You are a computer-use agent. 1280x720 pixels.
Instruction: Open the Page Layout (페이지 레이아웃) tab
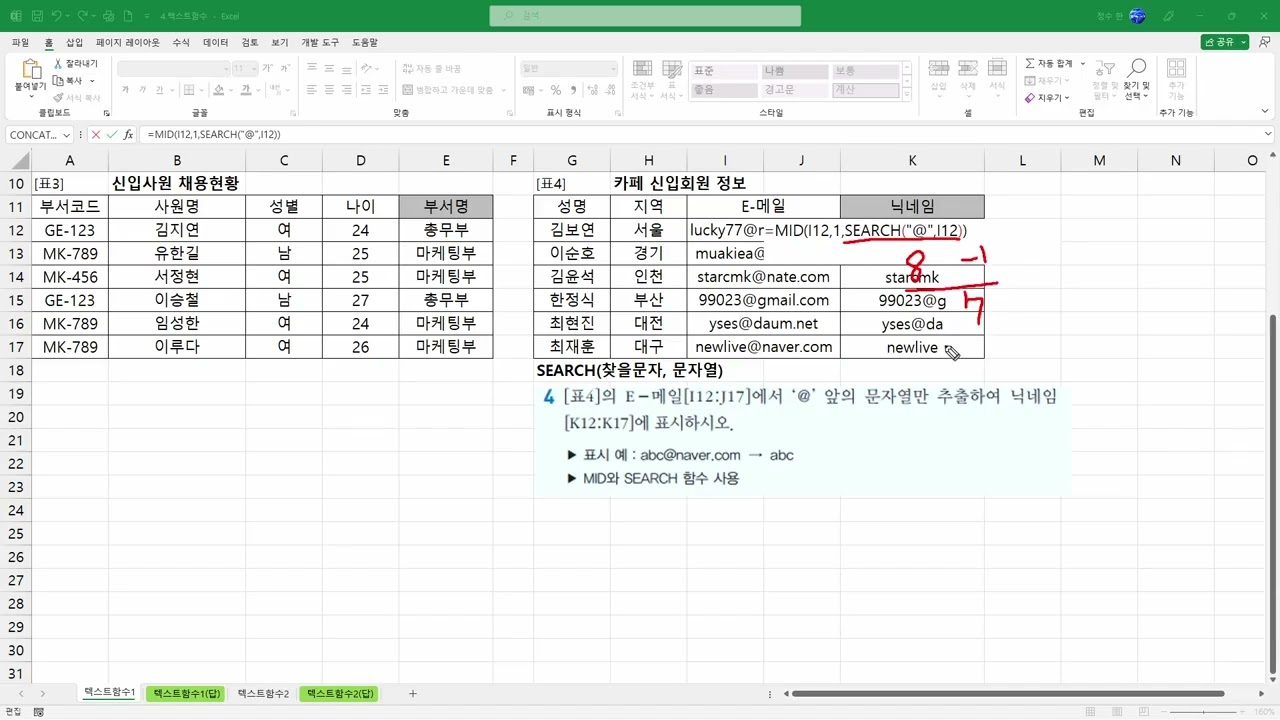click(x=127, y=43)
